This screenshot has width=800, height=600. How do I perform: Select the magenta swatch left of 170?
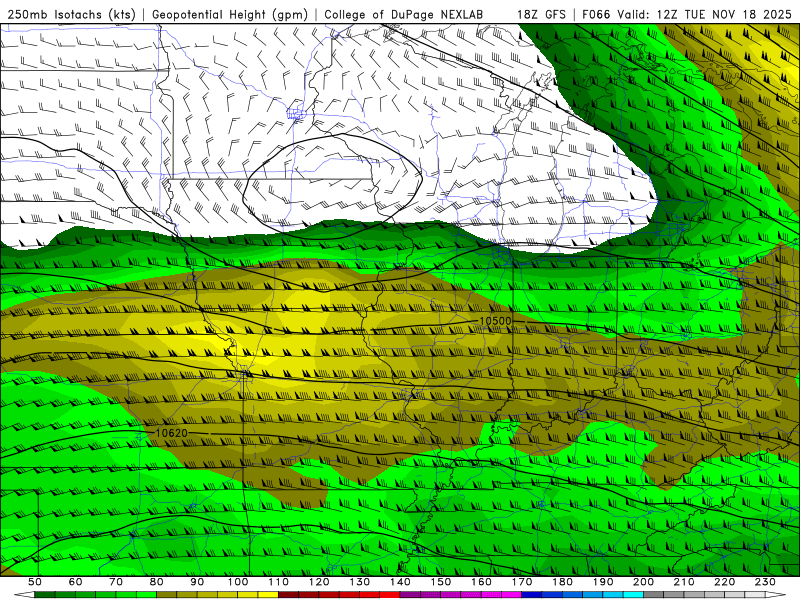(512, 595)
